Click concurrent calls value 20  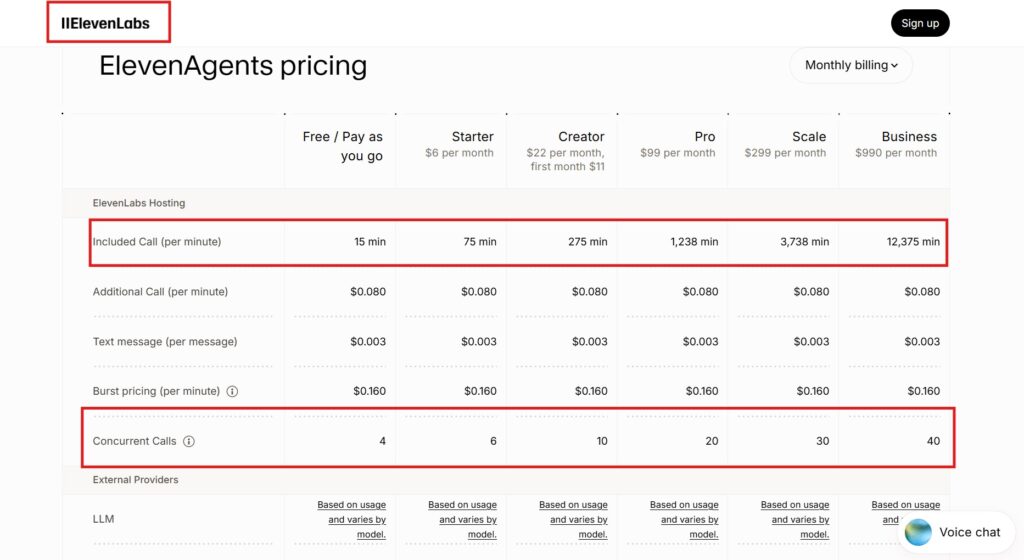click(712, 441)
